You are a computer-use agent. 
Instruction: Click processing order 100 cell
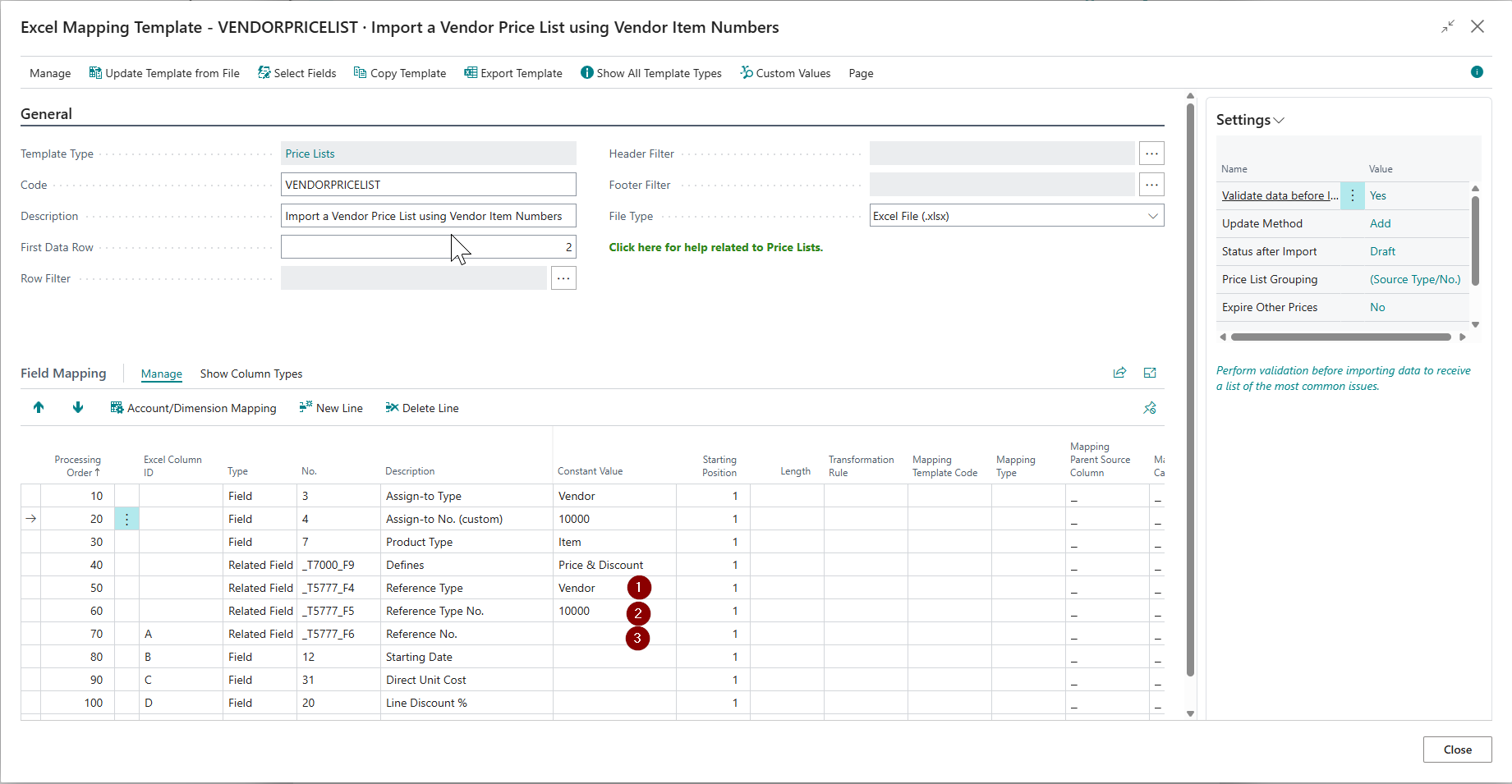(x=78, y=703)
